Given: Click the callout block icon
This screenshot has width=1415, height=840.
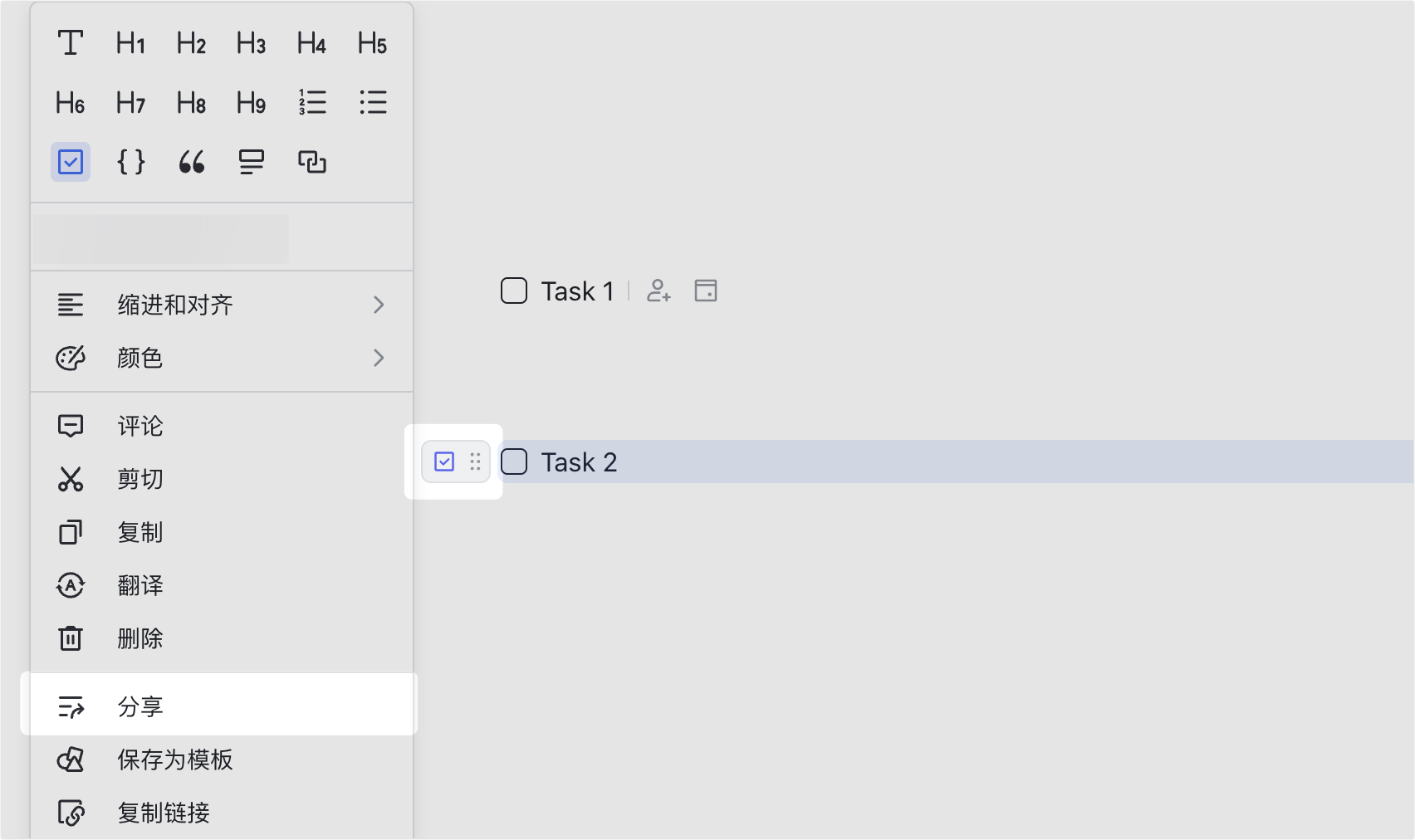Looking at the screenshot, I should 251,162.
